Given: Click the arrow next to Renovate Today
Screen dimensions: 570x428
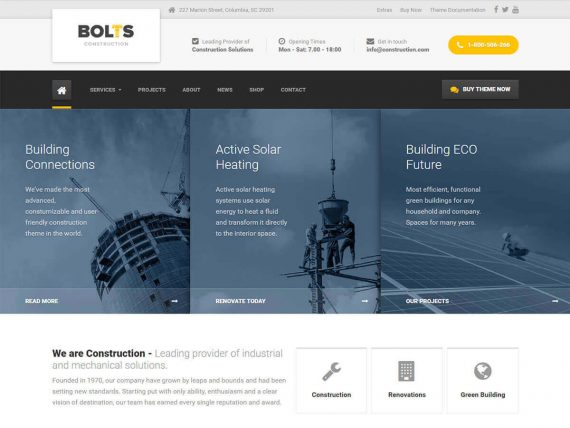Looking at the screenshot, I should coord(365,301).
